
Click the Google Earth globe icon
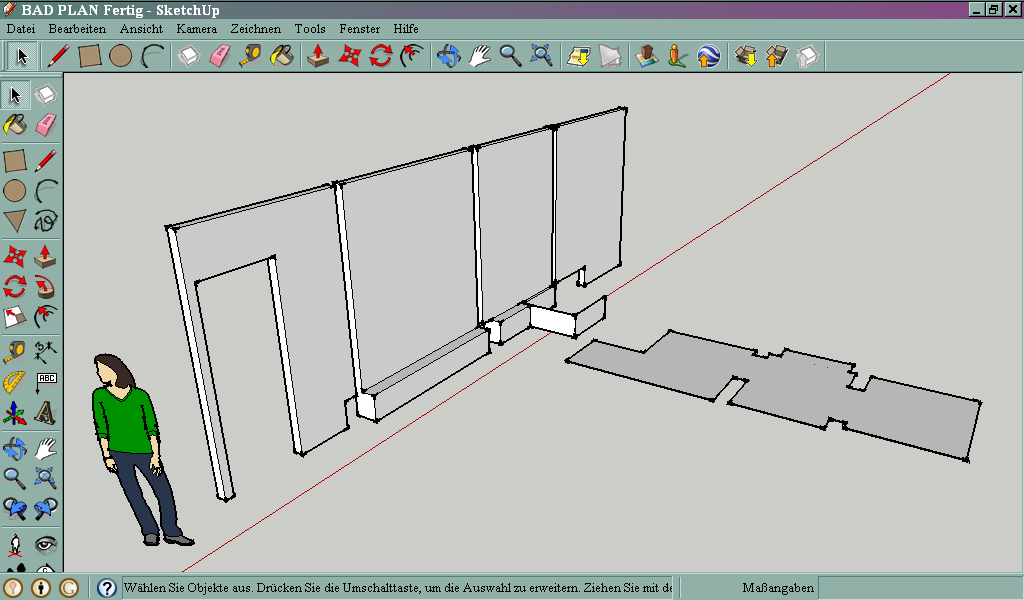click(x=708, y=56)
